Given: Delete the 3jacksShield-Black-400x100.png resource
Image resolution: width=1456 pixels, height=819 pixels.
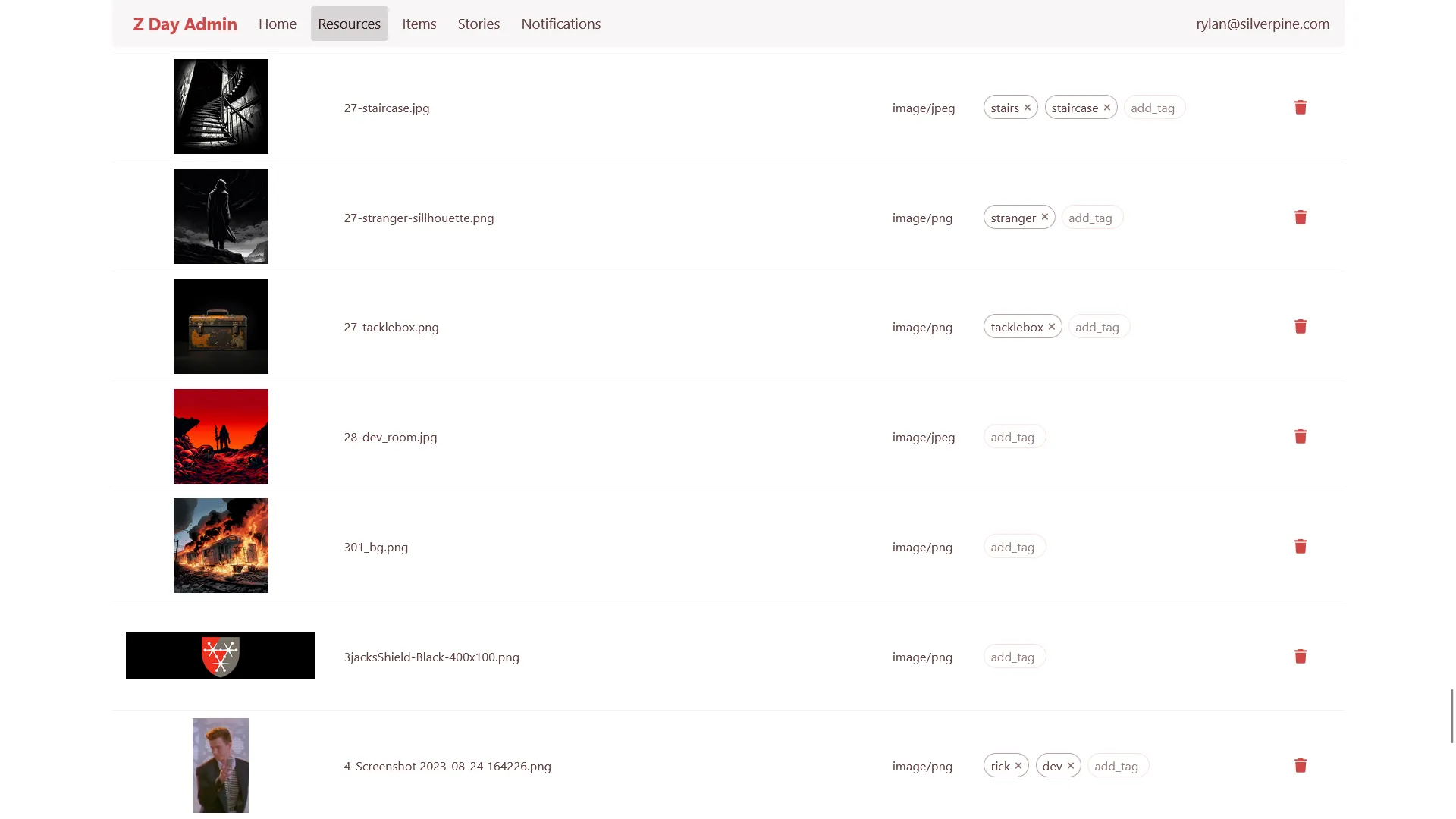Looking at the screenshot, I should [x=1301, y=657].
